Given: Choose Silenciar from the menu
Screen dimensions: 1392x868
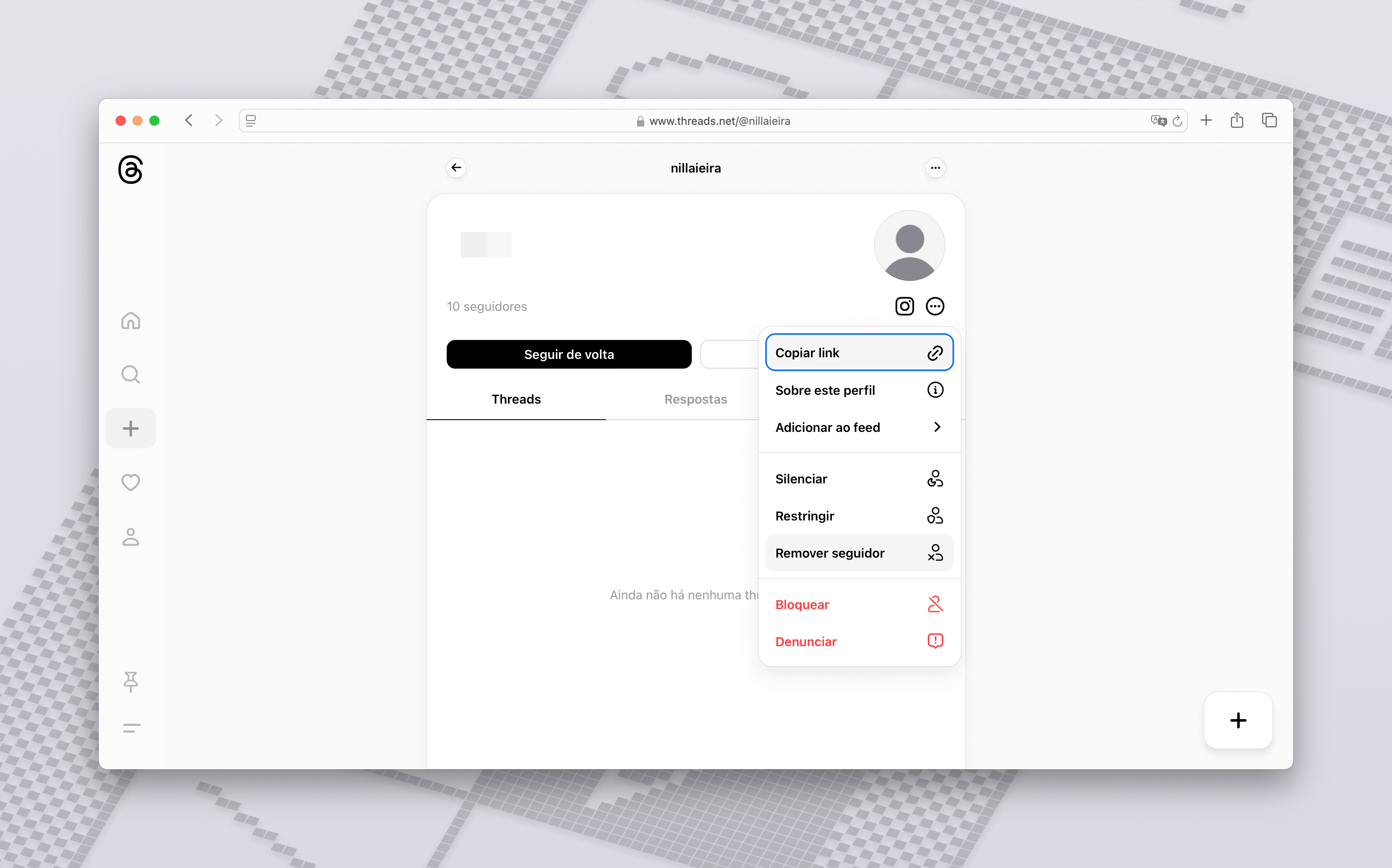Looking at the screenshot, I should [x=859, y=479].
